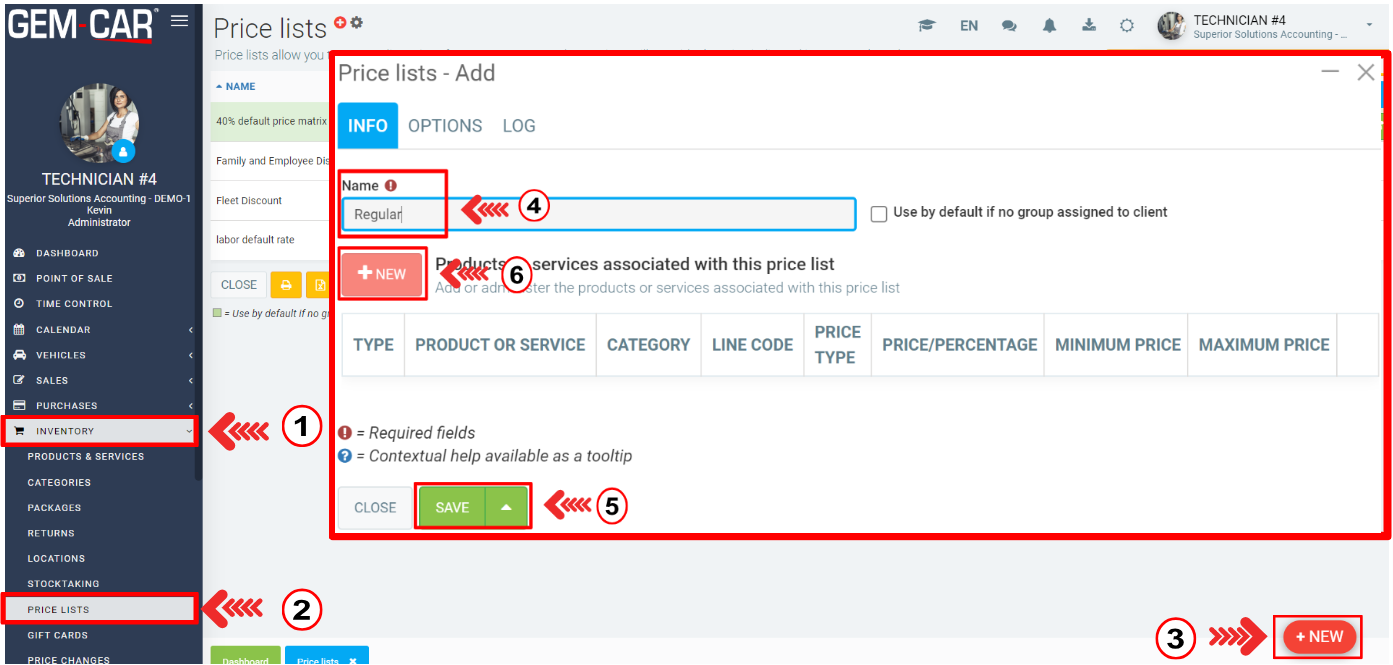Open the chat messages icon
The image size is (1393, 665).
click(1009, 26)
